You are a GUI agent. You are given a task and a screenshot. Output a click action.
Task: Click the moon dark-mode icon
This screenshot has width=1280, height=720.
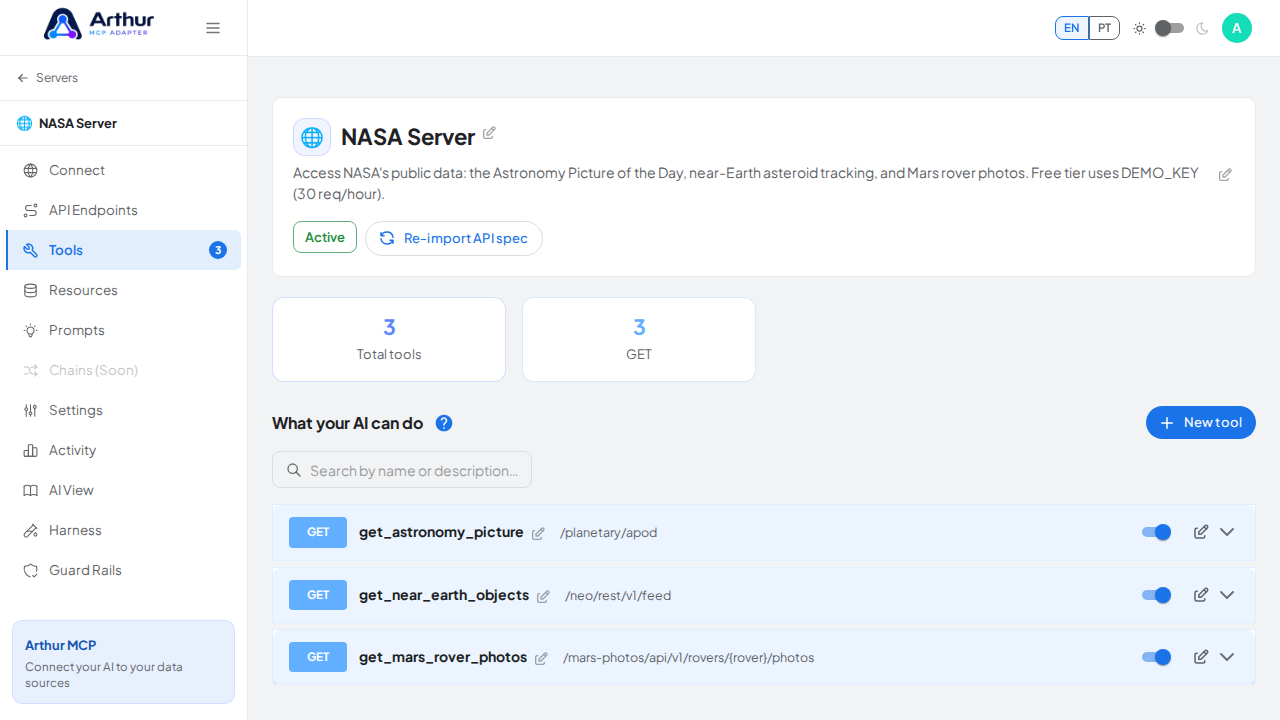point(1202,28)
